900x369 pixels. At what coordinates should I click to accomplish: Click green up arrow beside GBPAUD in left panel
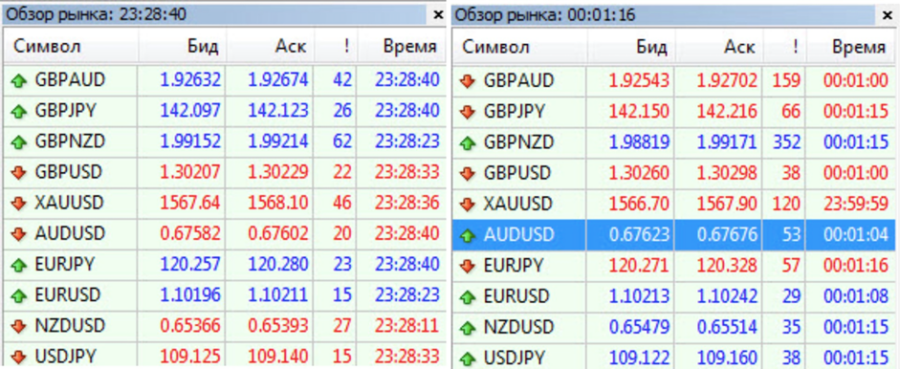19,81
